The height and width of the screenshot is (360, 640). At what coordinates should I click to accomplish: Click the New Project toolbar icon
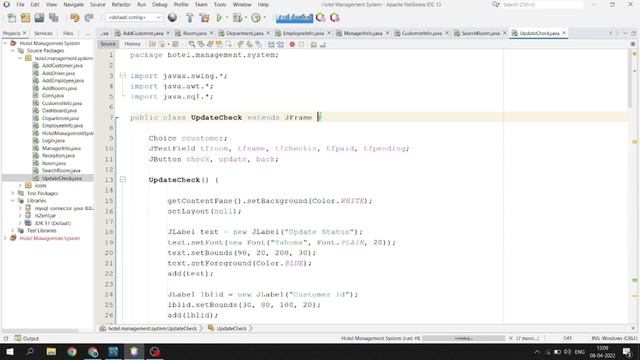coord(25,18)
